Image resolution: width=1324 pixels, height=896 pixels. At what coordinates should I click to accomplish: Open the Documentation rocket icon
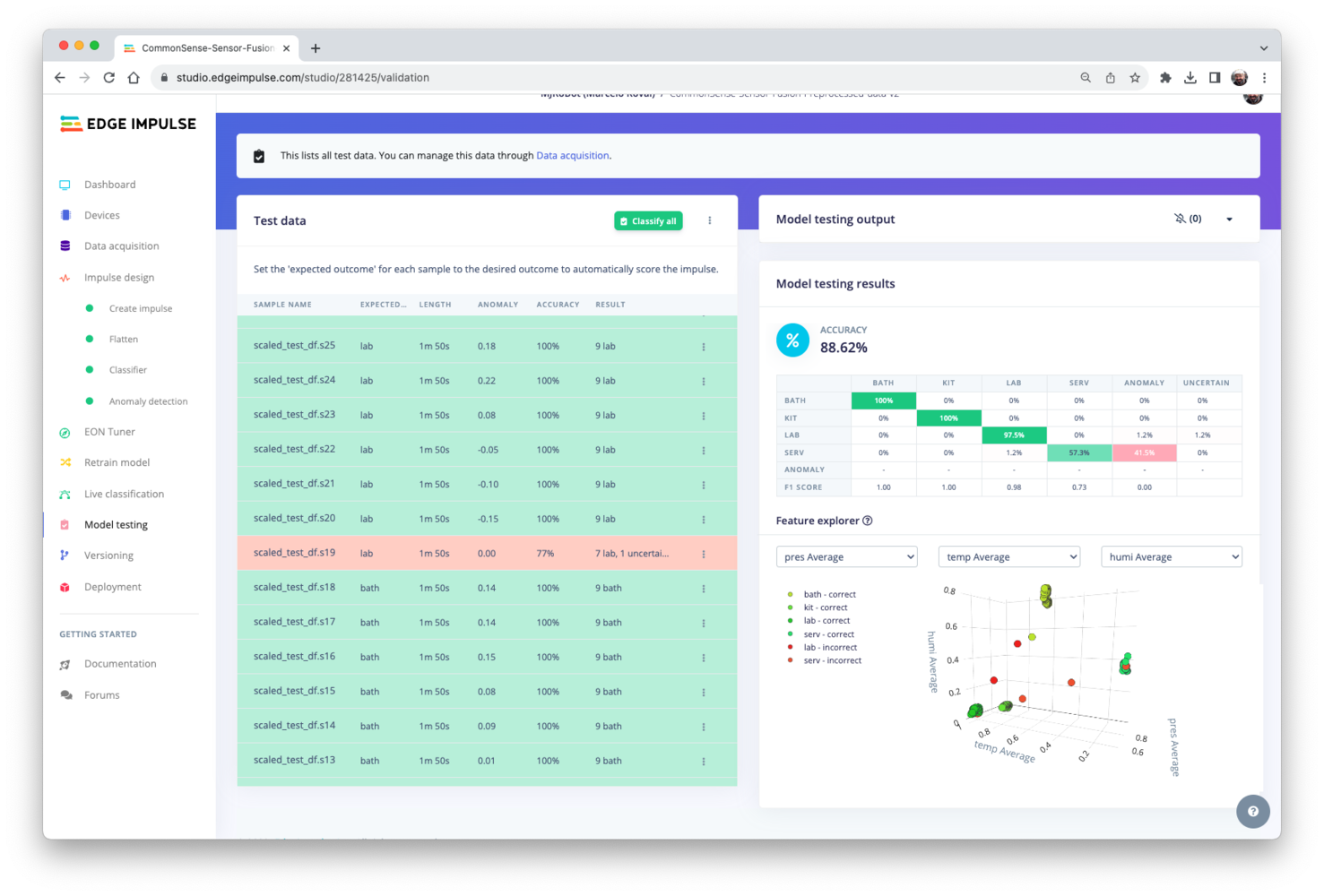point(65,664)
